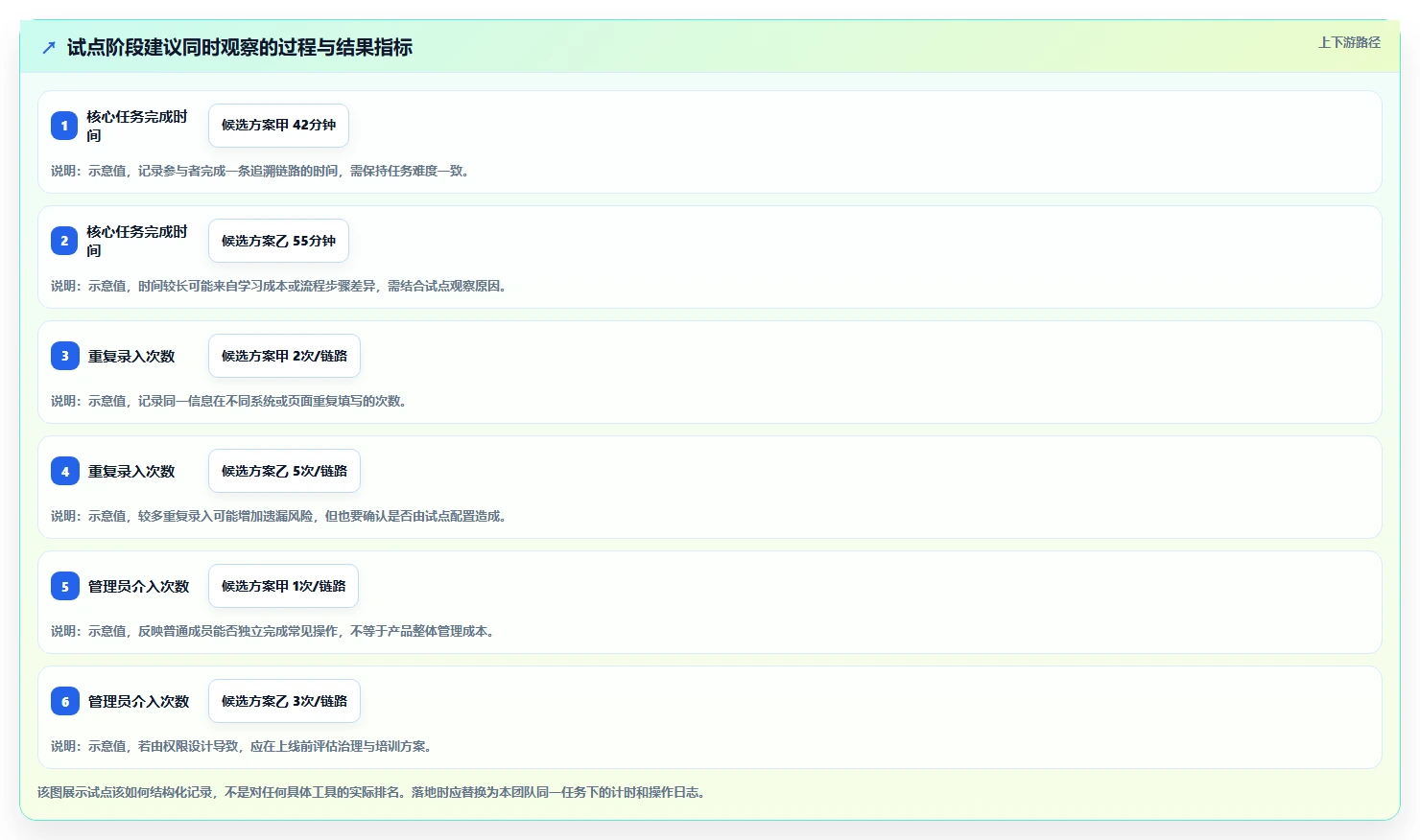
Task: Click the note mentioning 学习成本或流程步骤差异
Action: tap(279, 286)
